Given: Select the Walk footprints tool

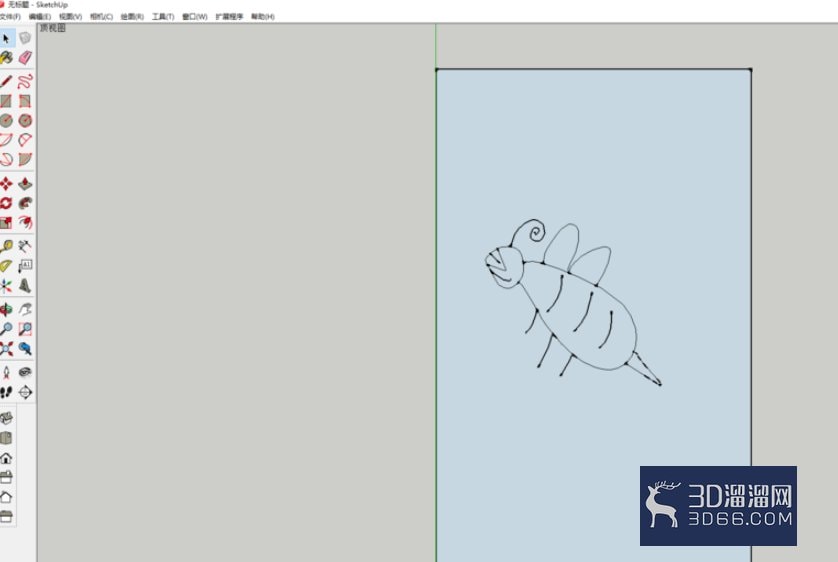Looking at the screenshot, I should pyautogui.click(x=6, y=392).
